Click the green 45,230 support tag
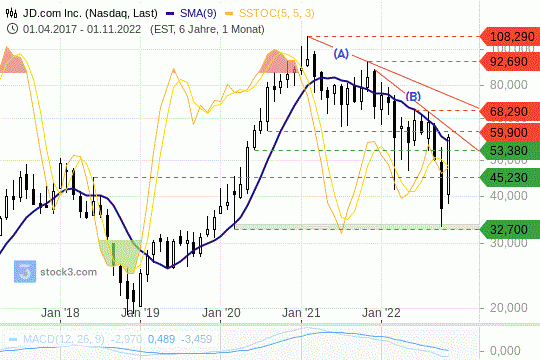Viewport: 540px width, 360px height. (x=510, y=177)
